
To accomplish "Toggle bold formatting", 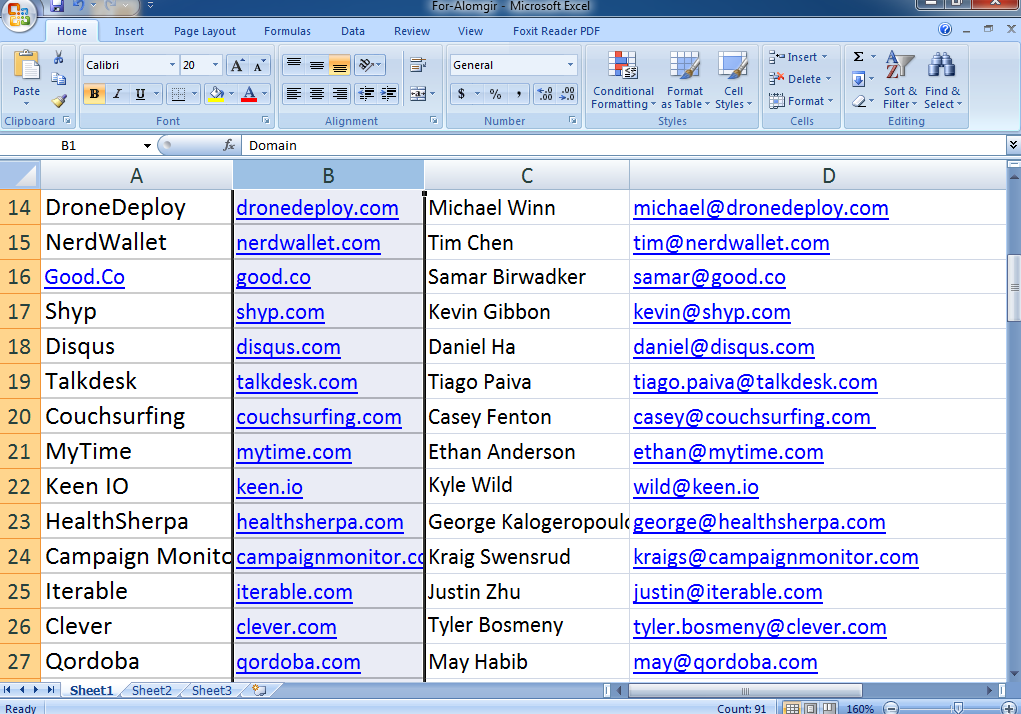I will tap(92, 92).
